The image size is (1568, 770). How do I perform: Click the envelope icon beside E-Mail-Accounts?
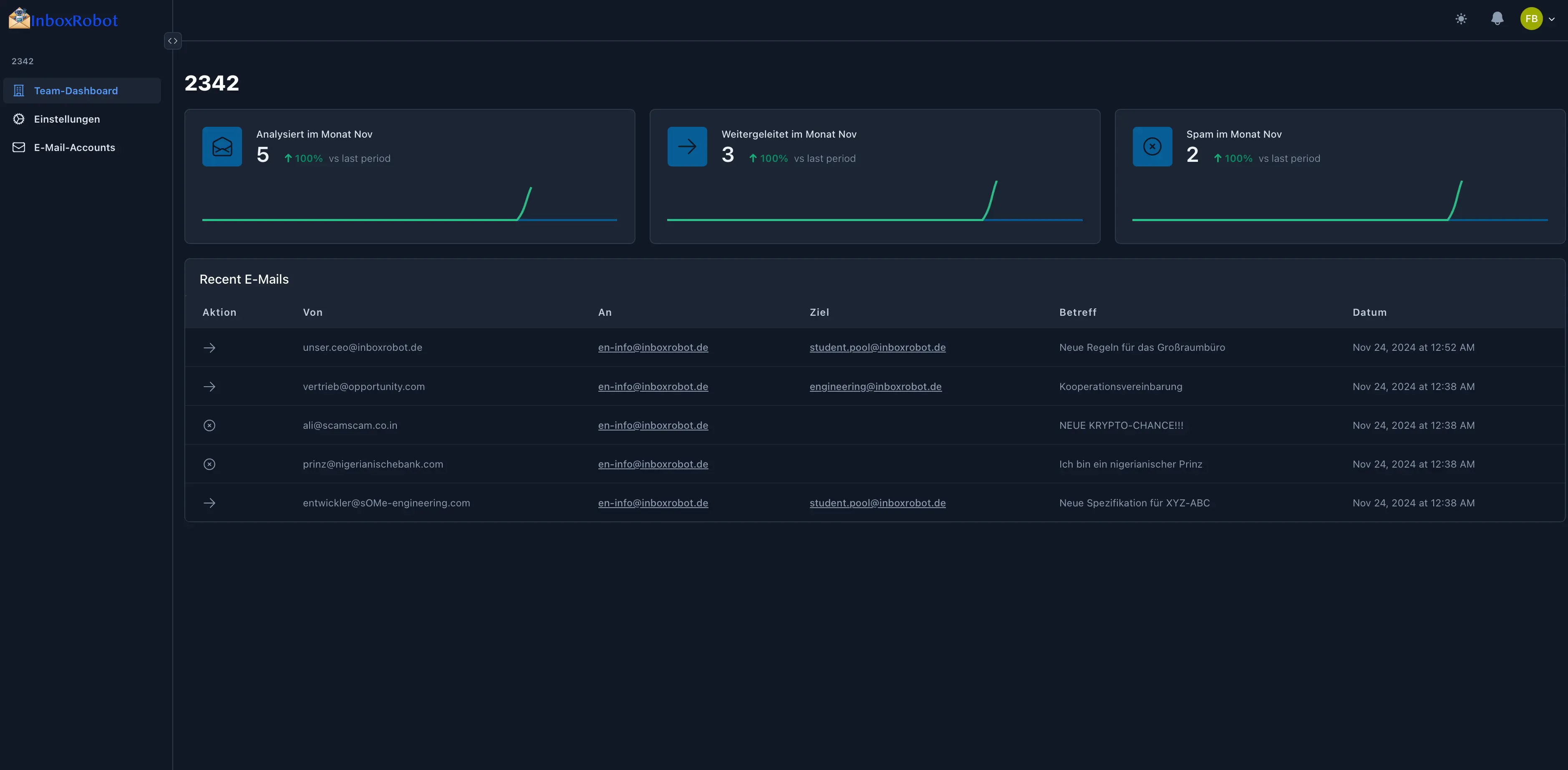tap(19, 147)
